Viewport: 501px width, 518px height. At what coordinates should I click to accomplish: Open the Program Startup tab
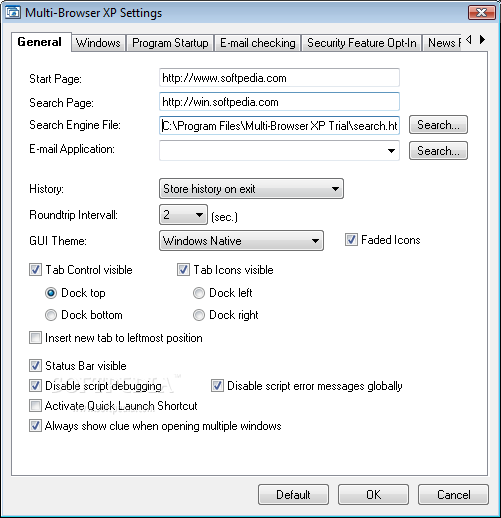(x=170, y=43)
